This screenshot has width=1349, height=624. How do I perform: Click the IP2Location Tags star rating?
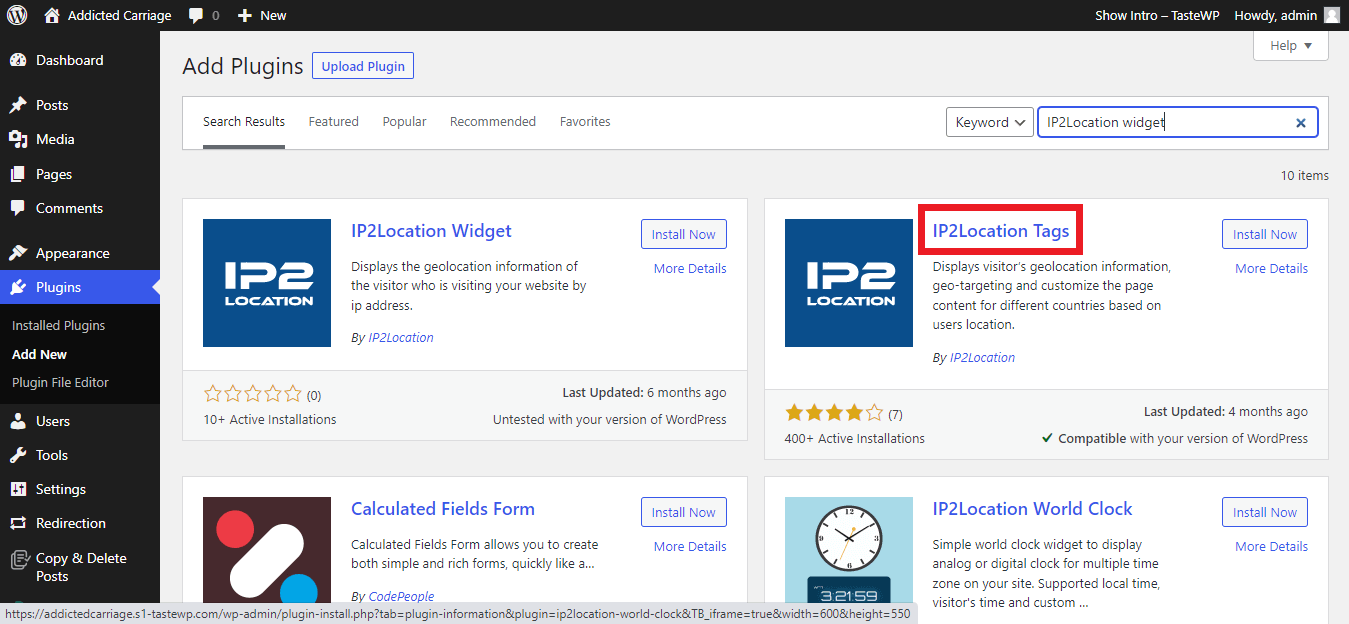coord(834,413)
